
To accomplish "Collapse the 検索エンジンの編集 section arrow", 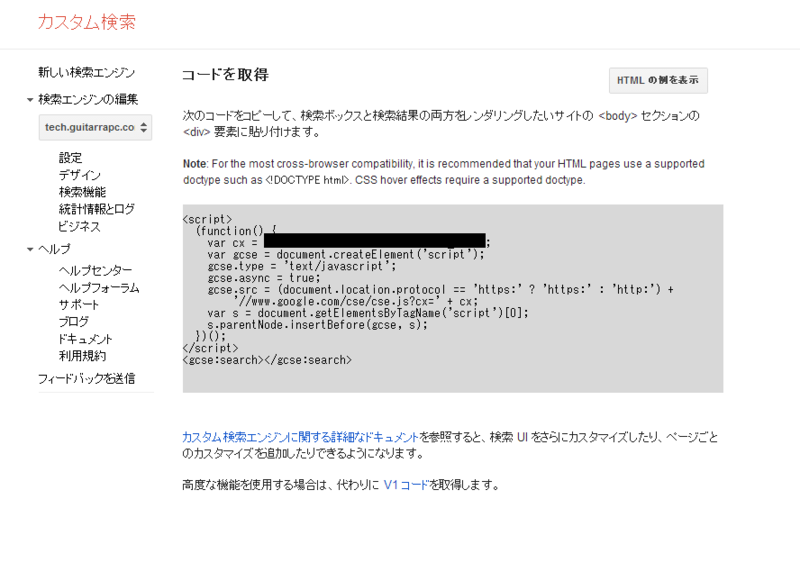I will pyautogui.click(x=30, y=100).
